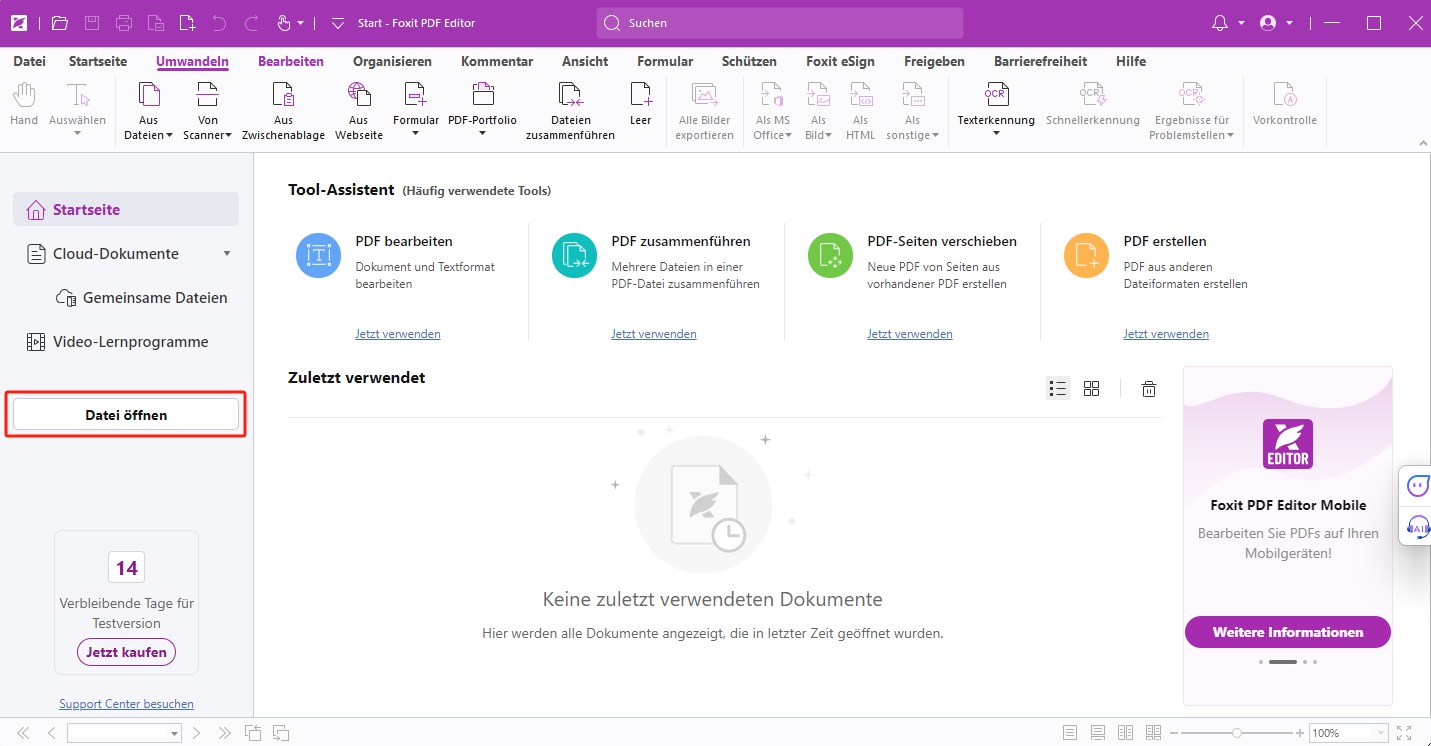Collapse the Cloud-Dokumente arrow
The height and width of the screenshot is (746, 1431).
click(227, 254)
